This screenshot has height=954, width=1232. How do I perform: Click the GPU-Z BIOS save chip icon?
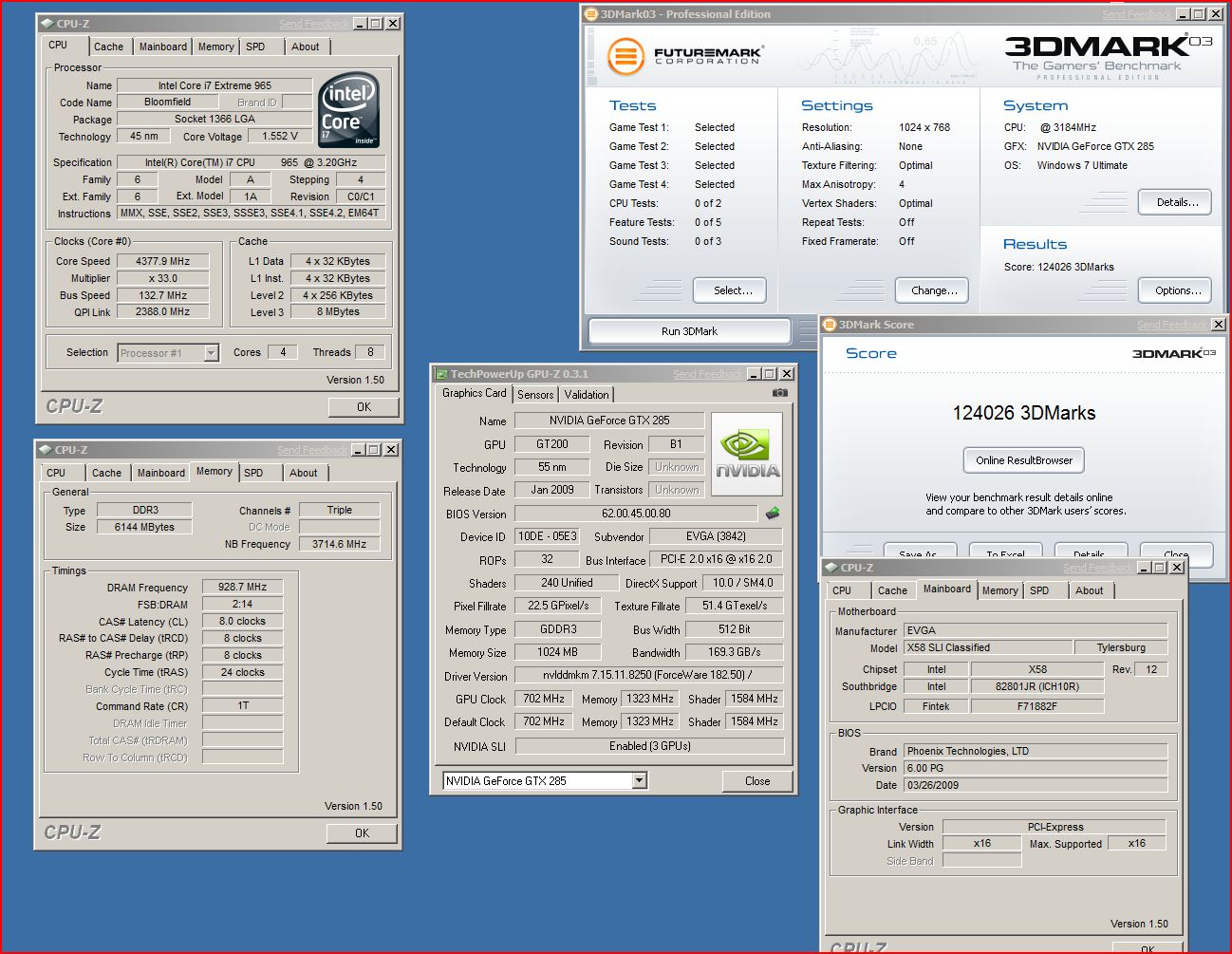point(773,514)
